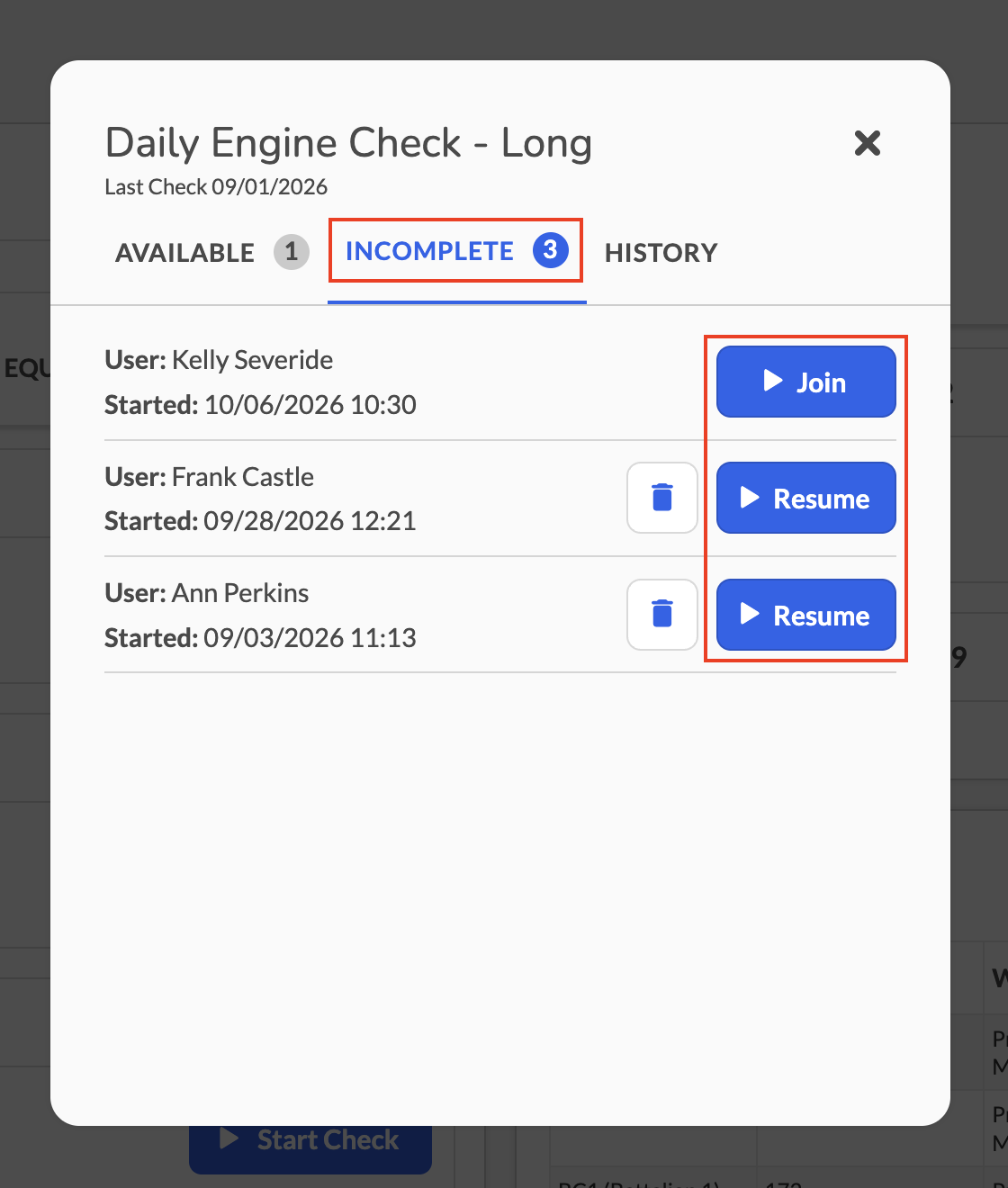Click 'Started: 09/28/2026 12:21' text

click(260, 521)
